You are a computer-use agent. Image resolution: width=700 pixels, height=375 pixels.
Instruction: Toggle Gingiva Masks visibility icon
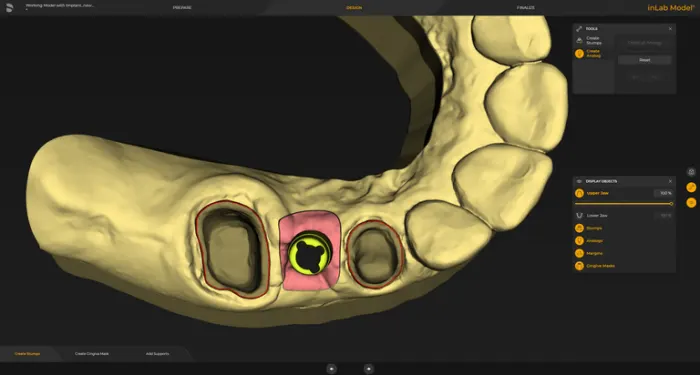(579, 266)
